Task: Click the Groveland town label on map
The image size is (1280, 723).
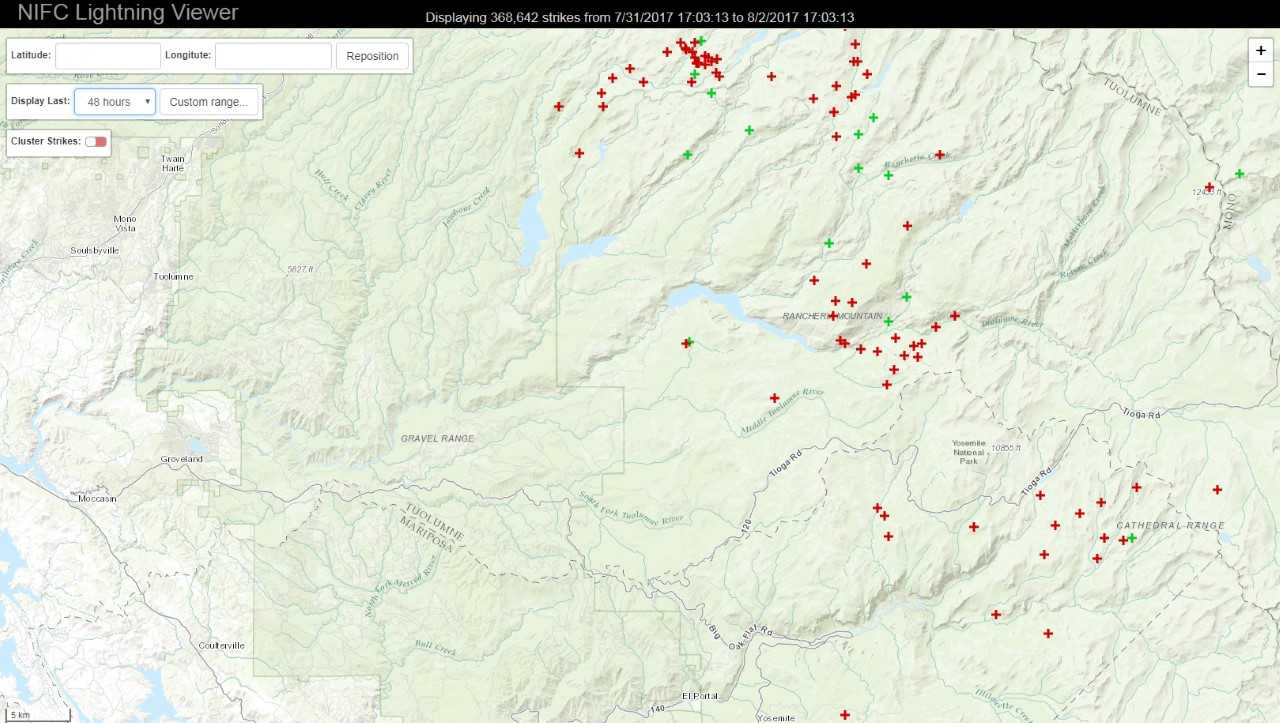Action: pos(181,459)
